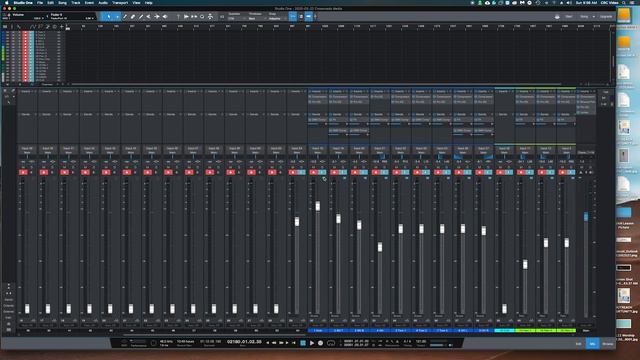Open the Help menu
The image size is (640, 360).
point(149,3)
